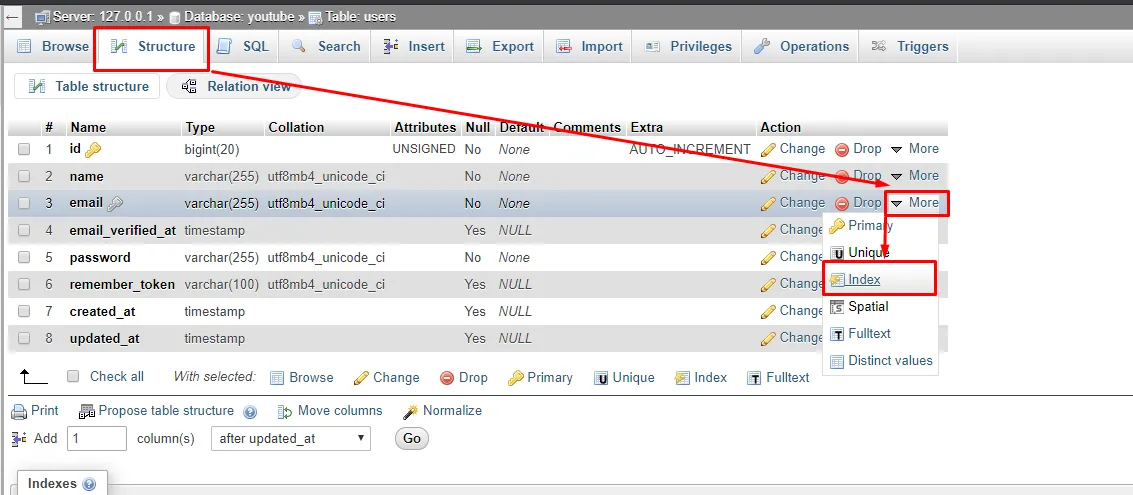This screenshot has height=495, width=1133.
Task: Open the column position dropdown 'after updated_at'
Action: point(290,438)
